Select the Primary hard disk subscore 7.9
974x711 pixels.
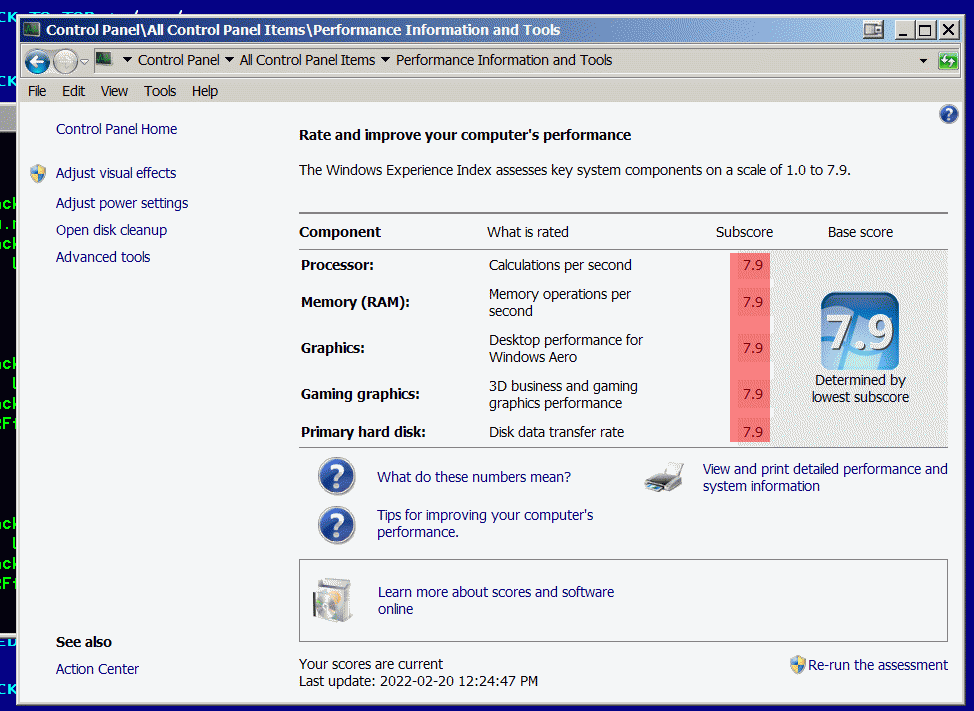[x=753, y=432]
